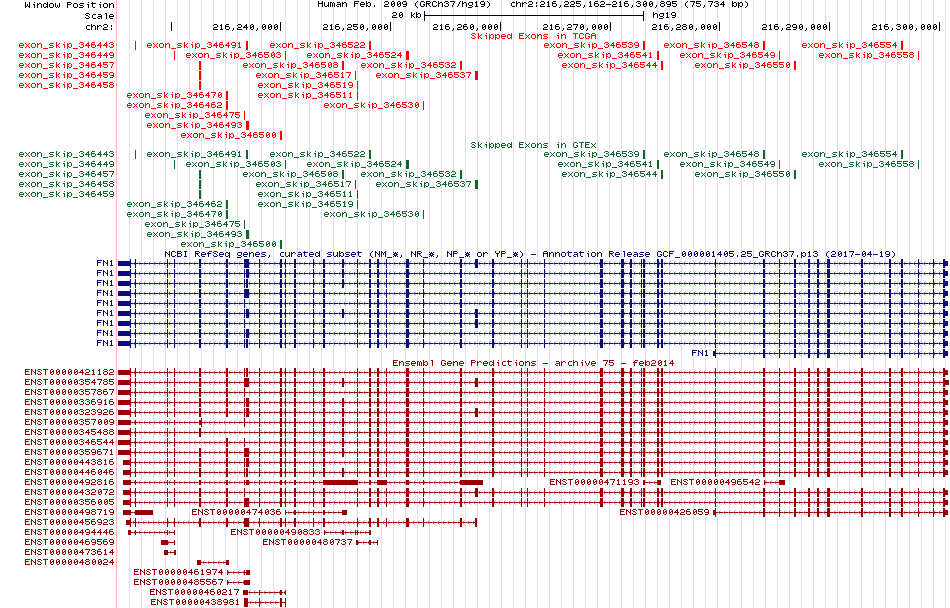The image size is (950, 608).
Task: Select transcript ENST00000426059
Action: pyautogui.click(x=664, y=512)
